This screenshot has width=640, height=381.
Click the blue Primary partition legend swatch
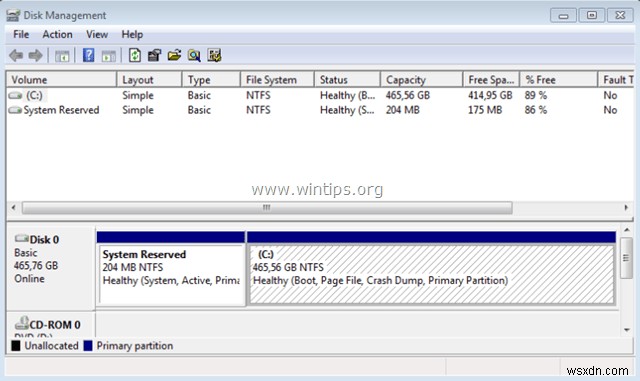(x=88, y=346)
